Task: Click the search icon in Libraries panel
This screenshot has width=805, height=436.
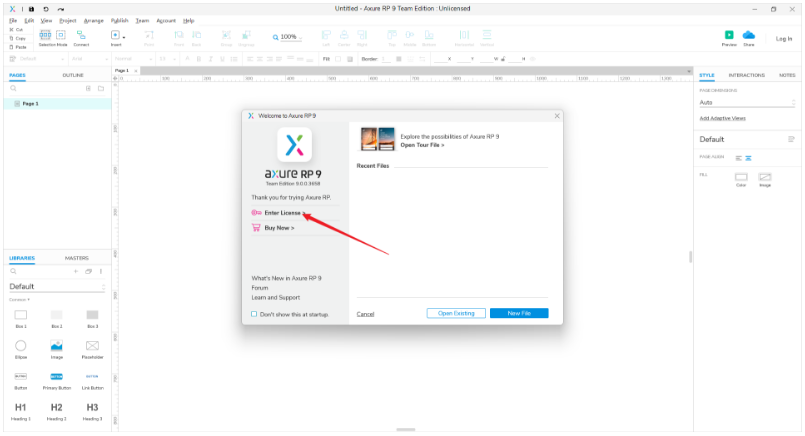Action: (x=13, y=271)
